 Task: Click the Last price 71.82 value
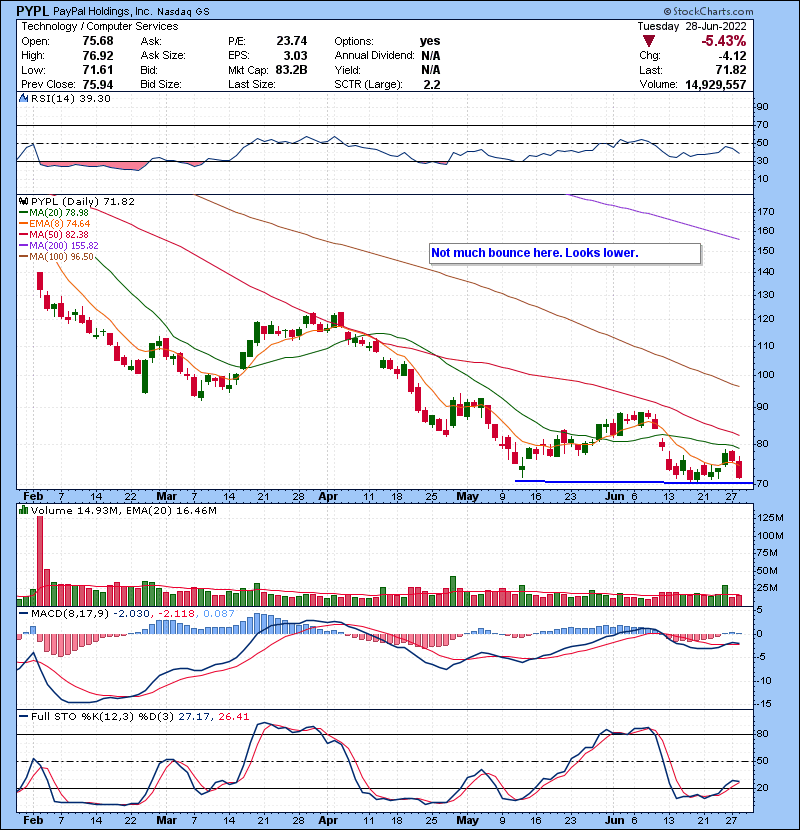pos(731,70)
